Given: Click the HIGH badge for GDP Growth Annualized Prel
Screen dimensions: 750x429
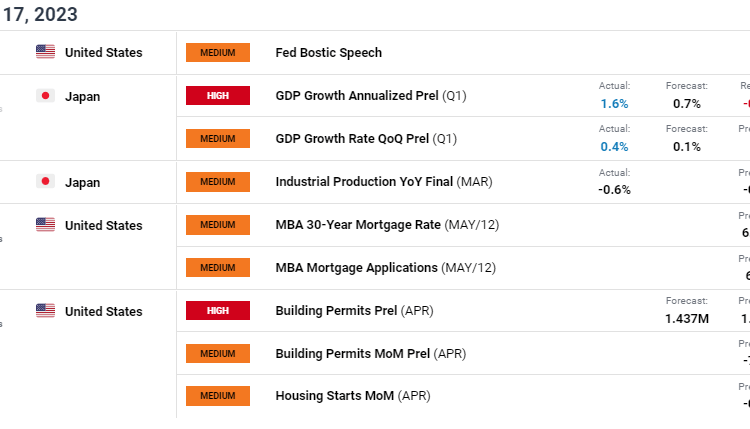Looking at the screenshot, I should (x=218, y=96).
